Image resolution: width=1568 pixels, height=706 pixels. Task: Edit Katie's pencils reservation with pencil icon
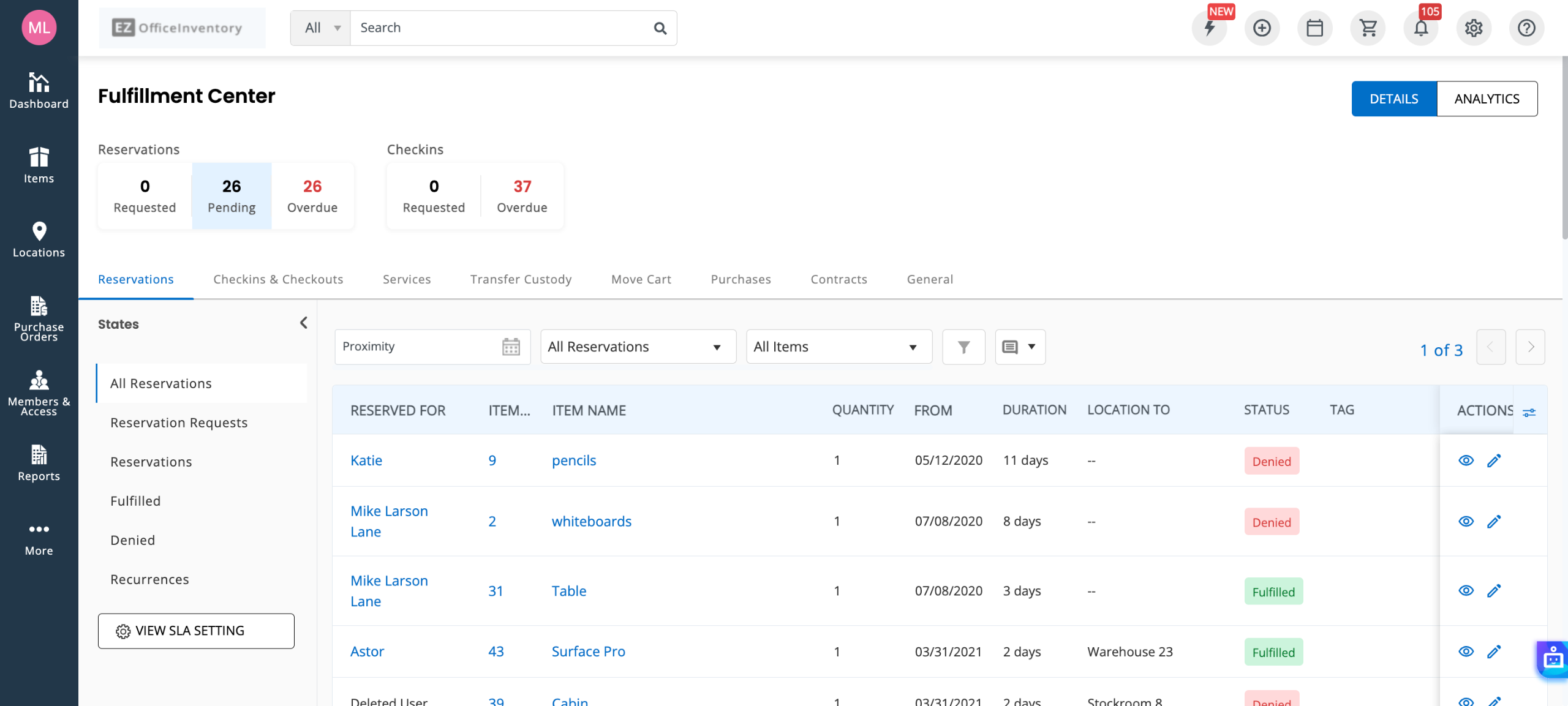1494,460
